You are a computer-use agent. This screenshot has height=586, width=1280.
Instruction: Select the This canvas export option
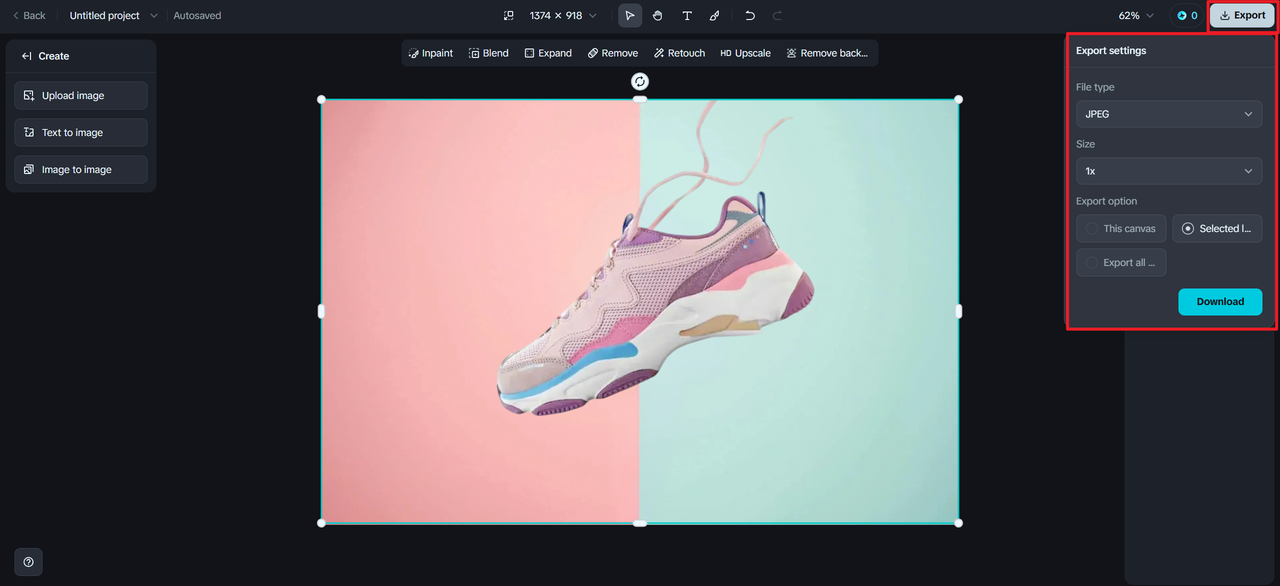point(1121,229)
